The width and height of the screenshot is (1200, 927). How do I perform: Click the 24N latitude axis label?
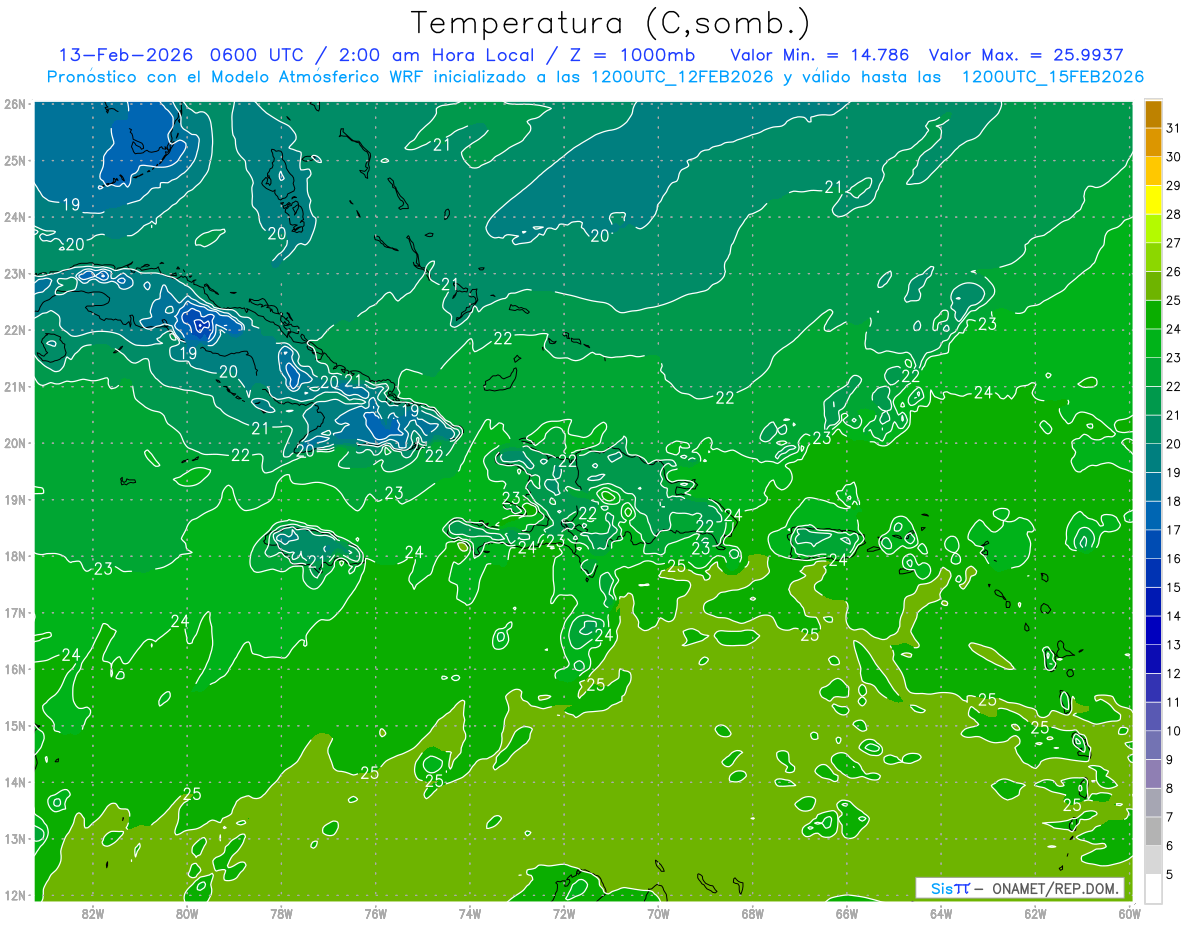click(14, 217)
